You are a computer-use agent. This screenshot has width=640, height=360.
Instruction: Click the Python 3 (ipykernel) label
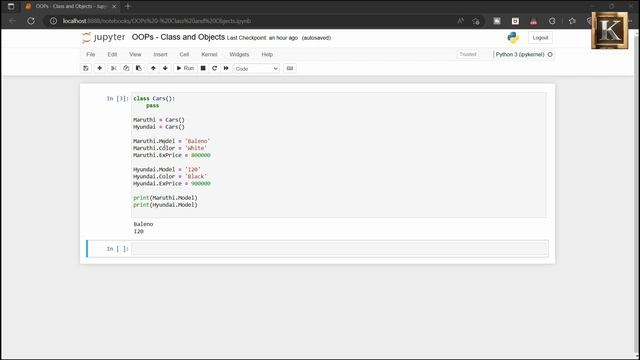[x=520, y=54]
